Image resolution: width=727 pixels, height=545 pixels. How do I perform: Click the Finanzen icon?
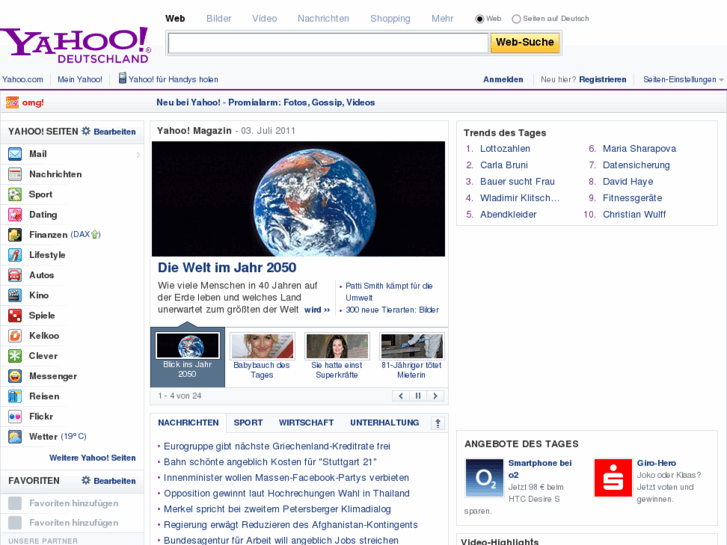[15, 235]
